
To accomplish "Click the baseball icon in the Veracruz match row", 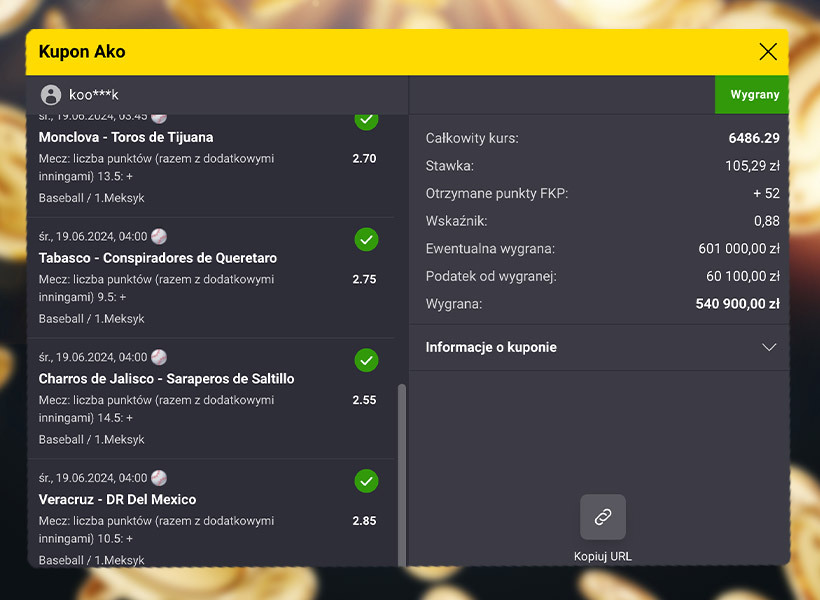I will 159,478.
